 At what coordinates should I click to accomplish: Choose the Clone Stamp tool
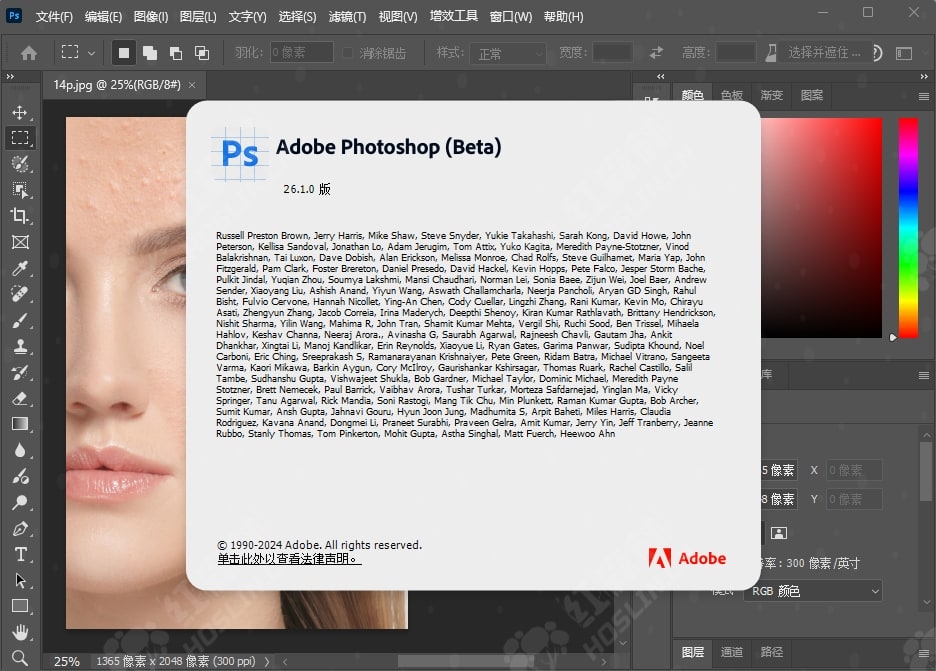[20, 346]
